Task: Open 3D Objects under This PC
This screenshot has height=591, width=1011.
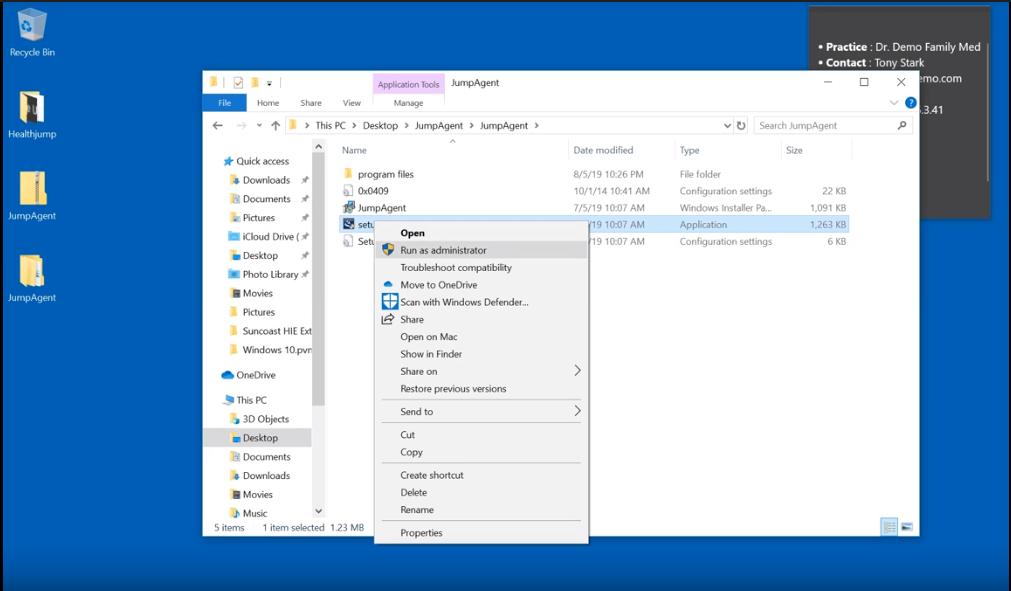Action: pyautogui.click(x=265, y=419)
